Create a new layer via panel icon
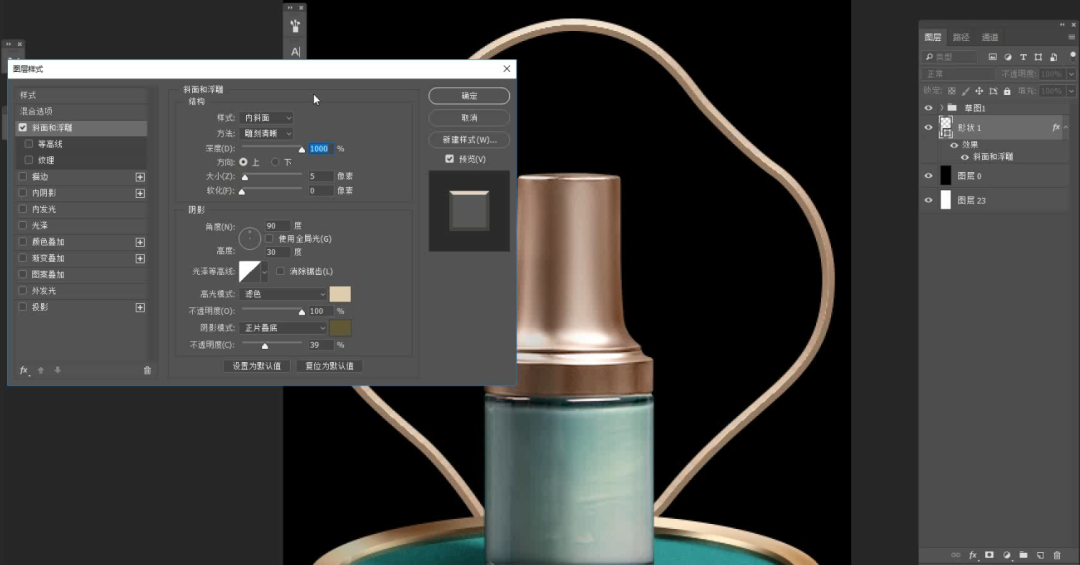1080x565 pixels. 1040,554
